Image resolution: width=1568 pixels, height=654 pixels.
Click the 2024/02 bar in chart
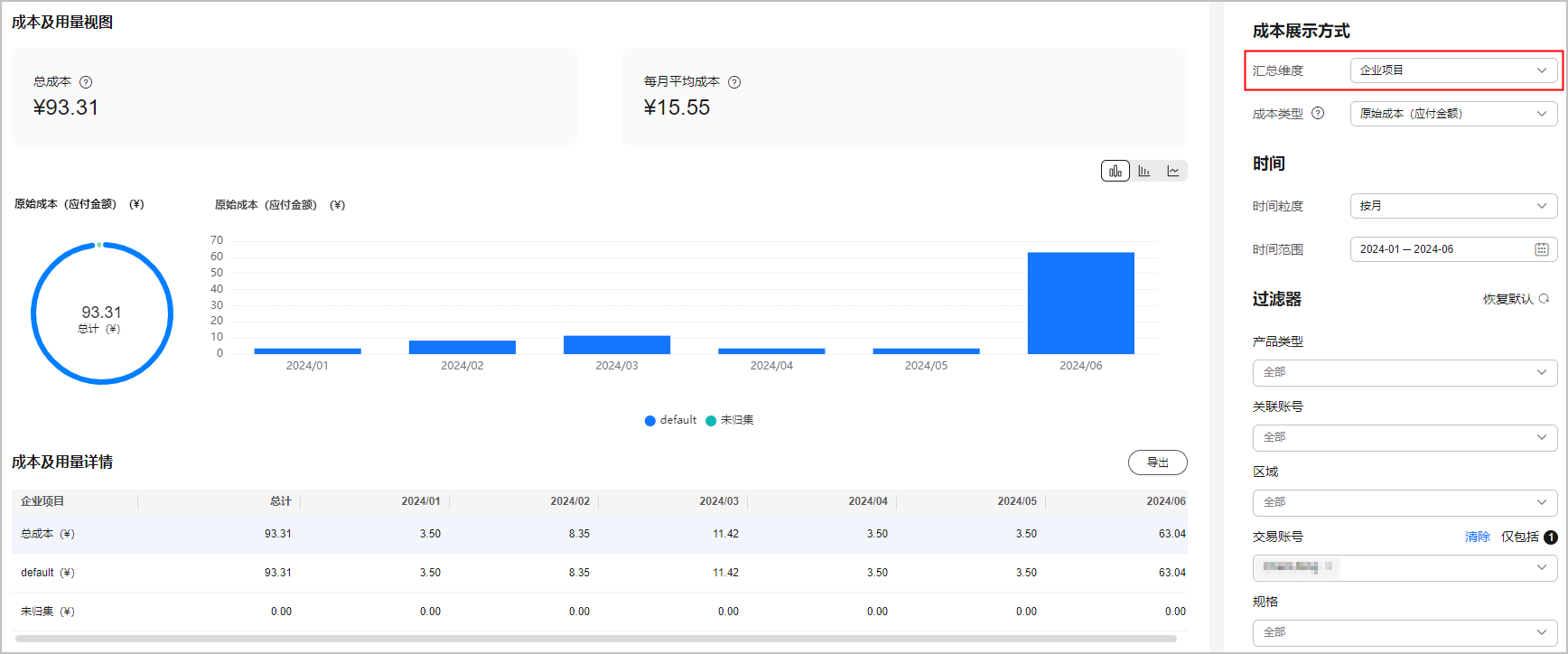[x=462, y=347]
